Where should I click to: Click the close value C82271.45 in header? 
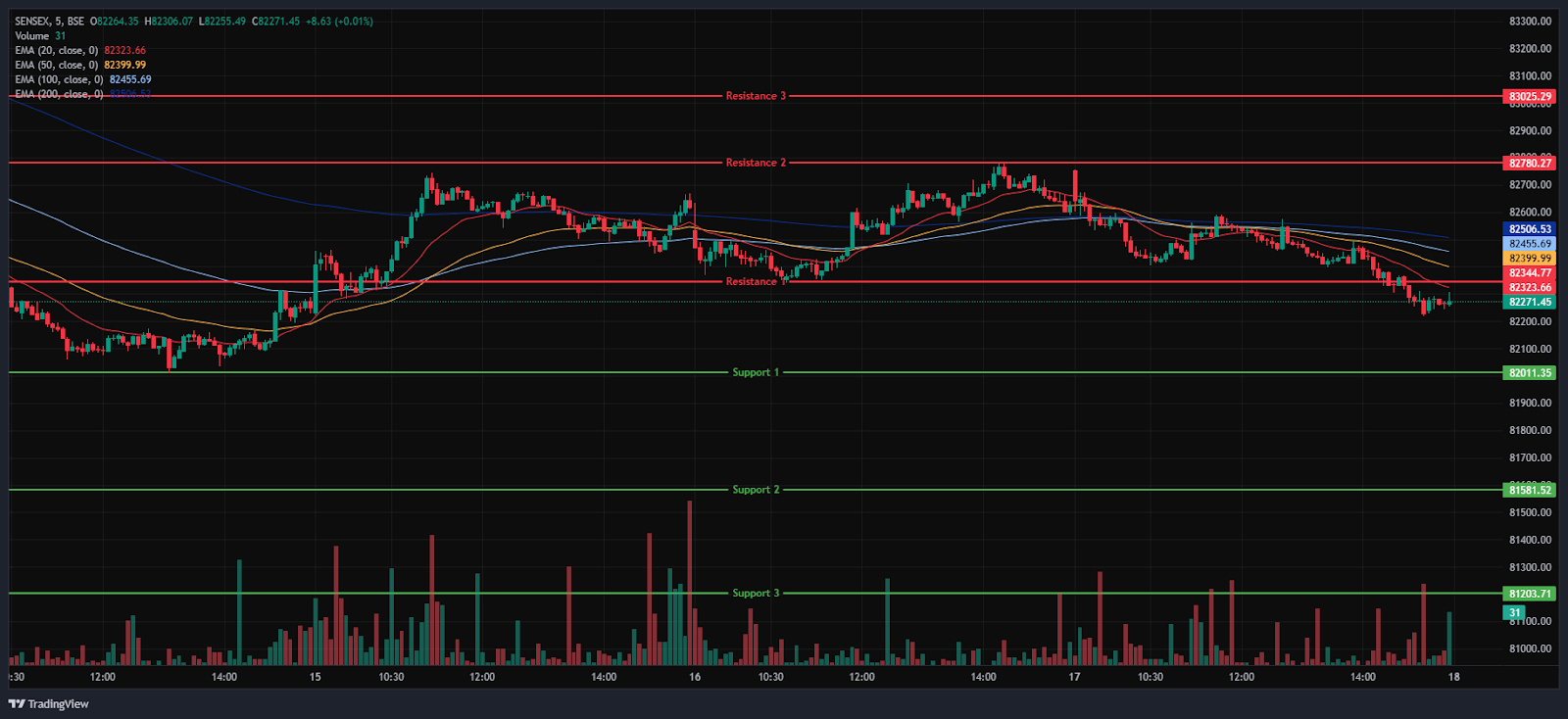click(x=275, y=22)
